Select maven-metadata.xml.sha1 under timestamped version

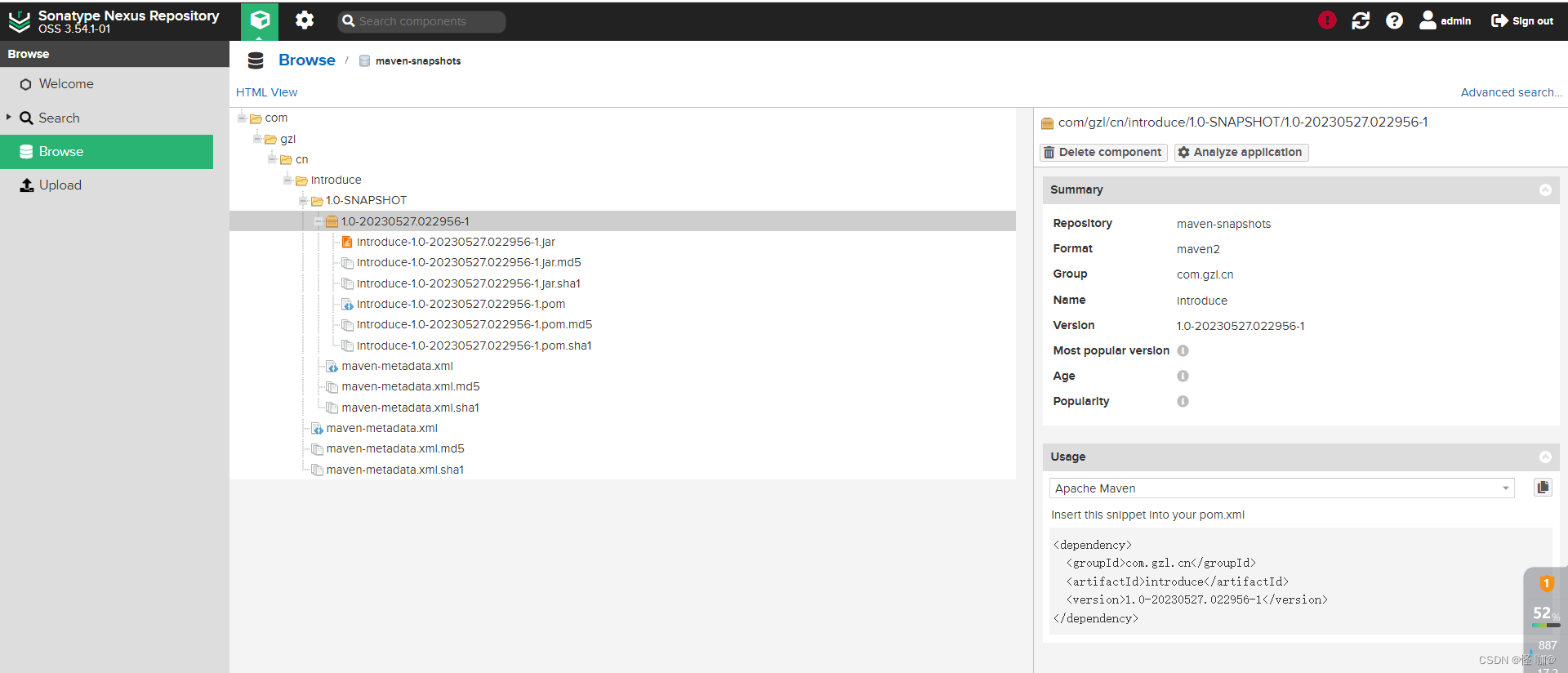(411, 408)
